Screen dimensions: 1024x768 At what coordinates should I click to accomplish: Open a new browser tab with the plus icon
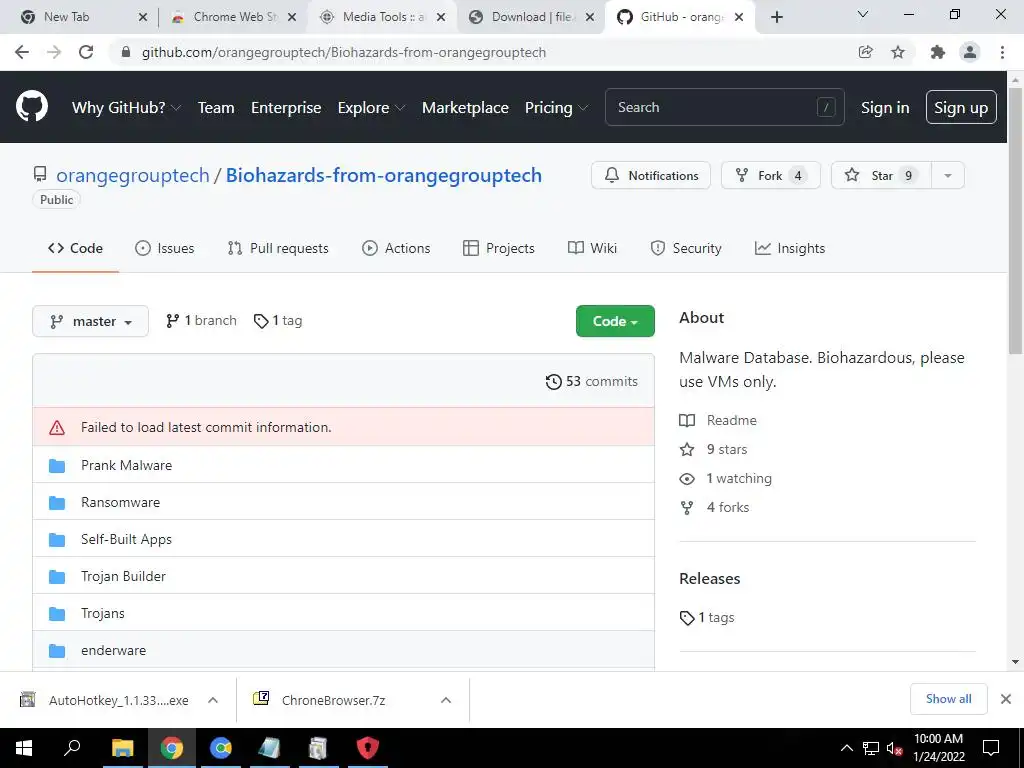776,17
